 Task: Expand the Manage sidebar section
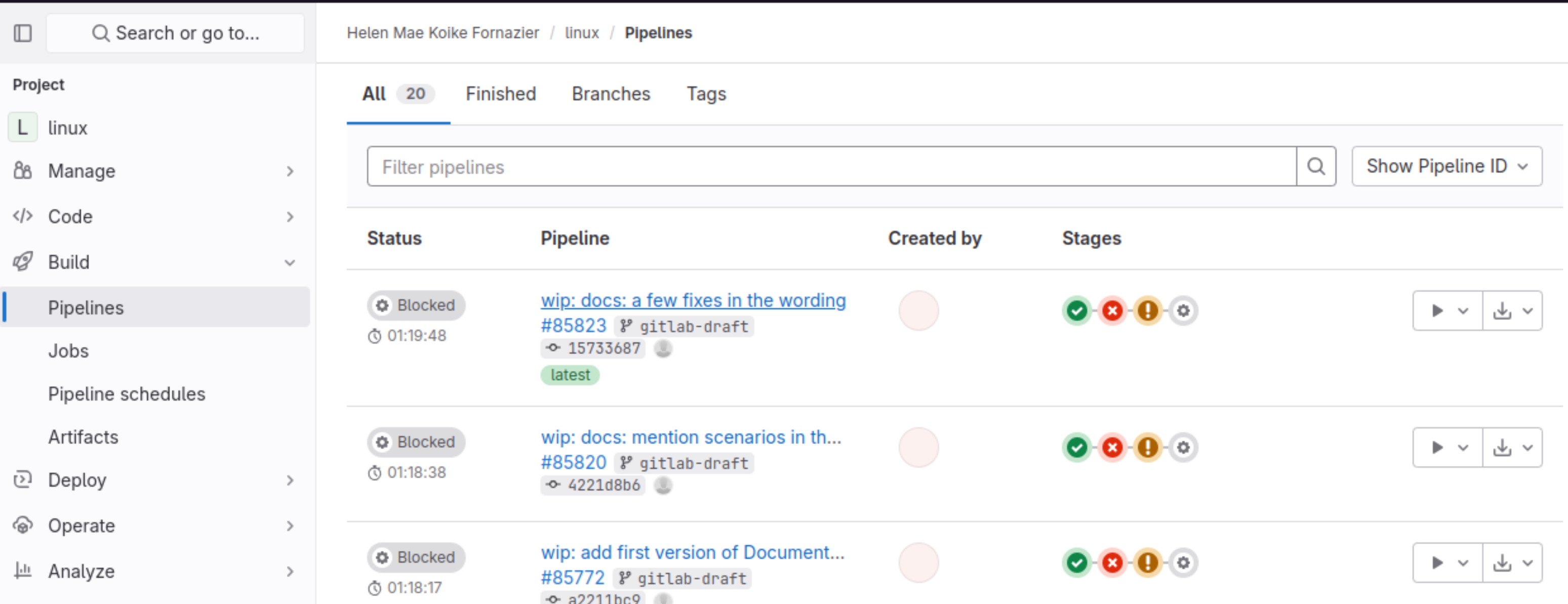(x=155, y=171)
